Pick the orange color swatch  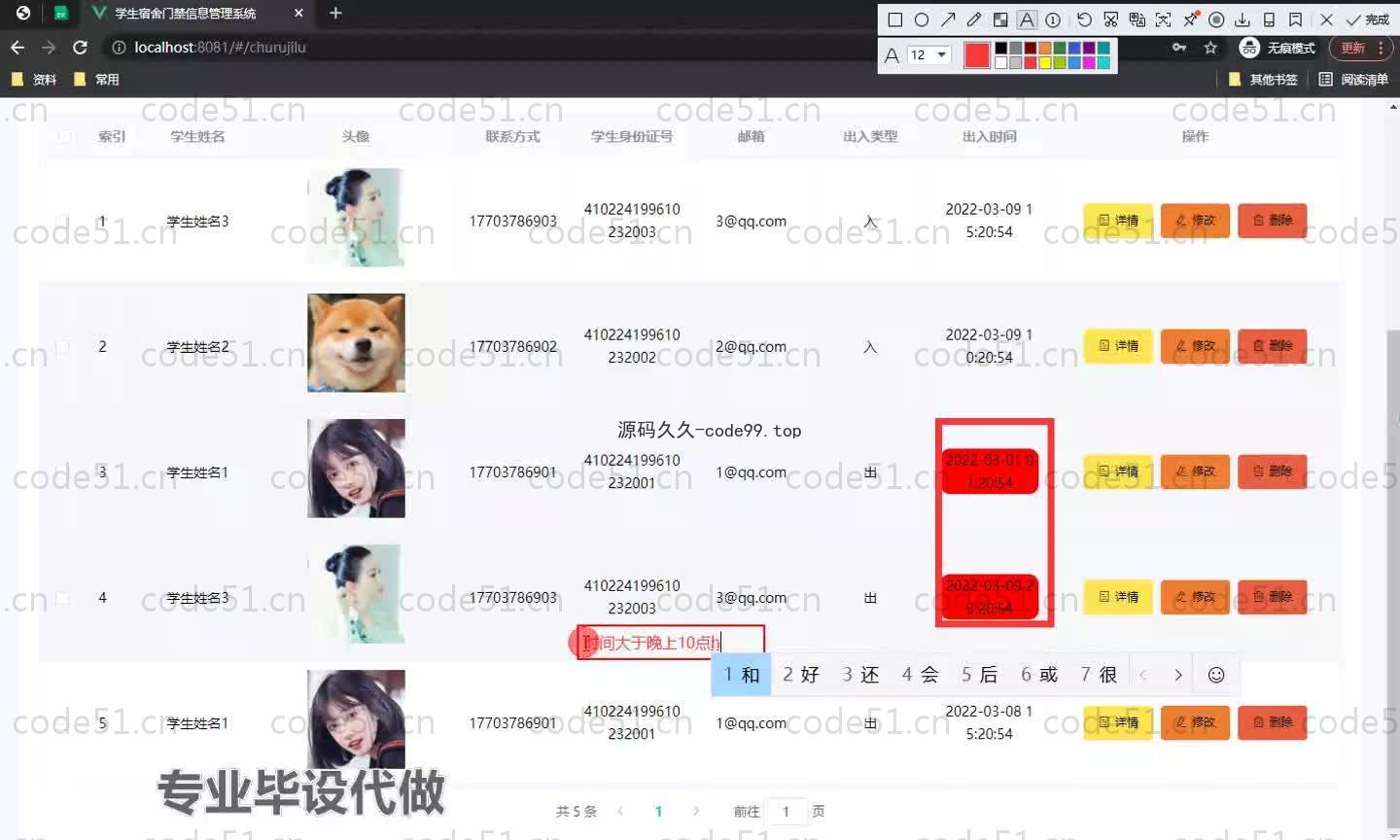coord(1045,48)
